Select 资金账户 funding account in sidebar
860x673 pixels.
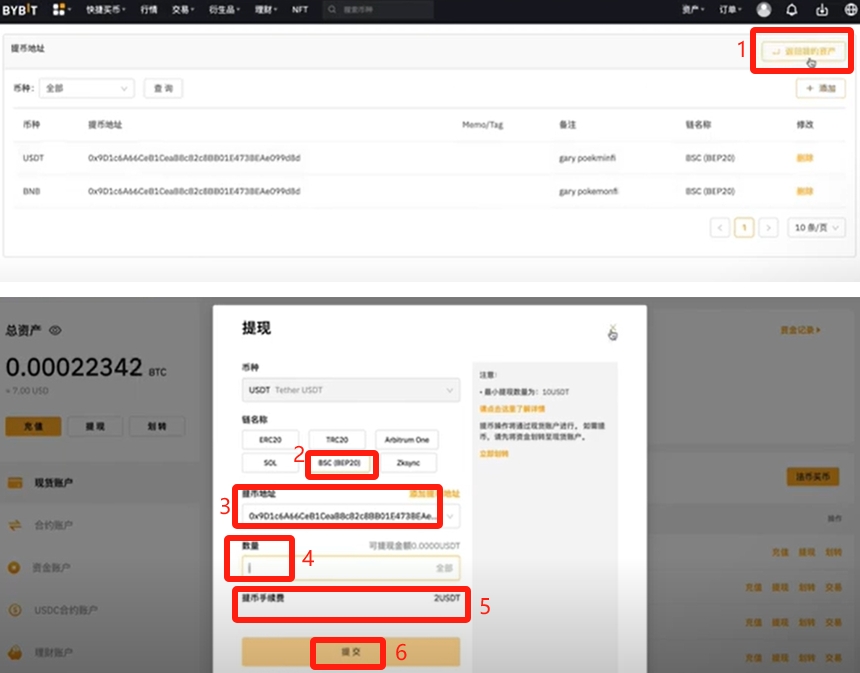[51, 567]
